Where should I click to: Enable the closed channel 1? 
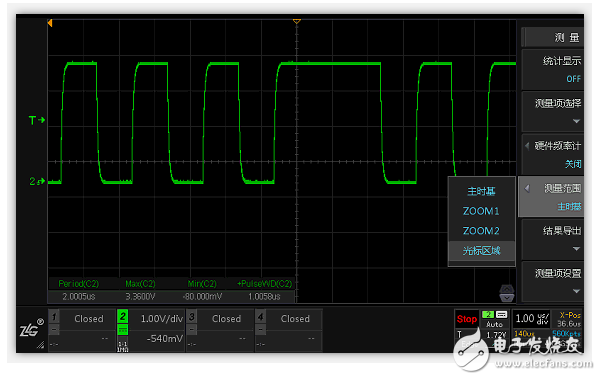[82, 330]
